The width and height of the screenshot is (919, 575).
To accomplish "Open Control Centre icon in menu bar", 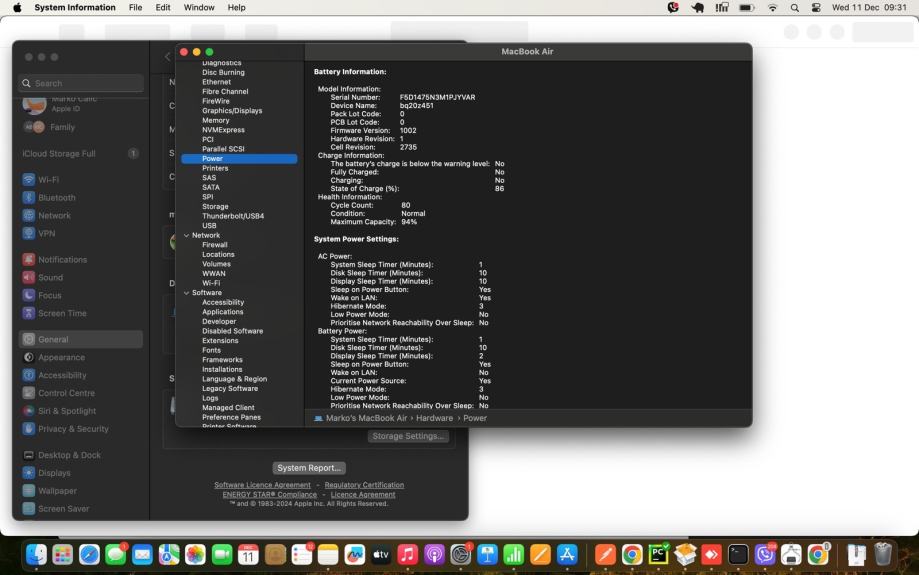I will tap(816, 8).
